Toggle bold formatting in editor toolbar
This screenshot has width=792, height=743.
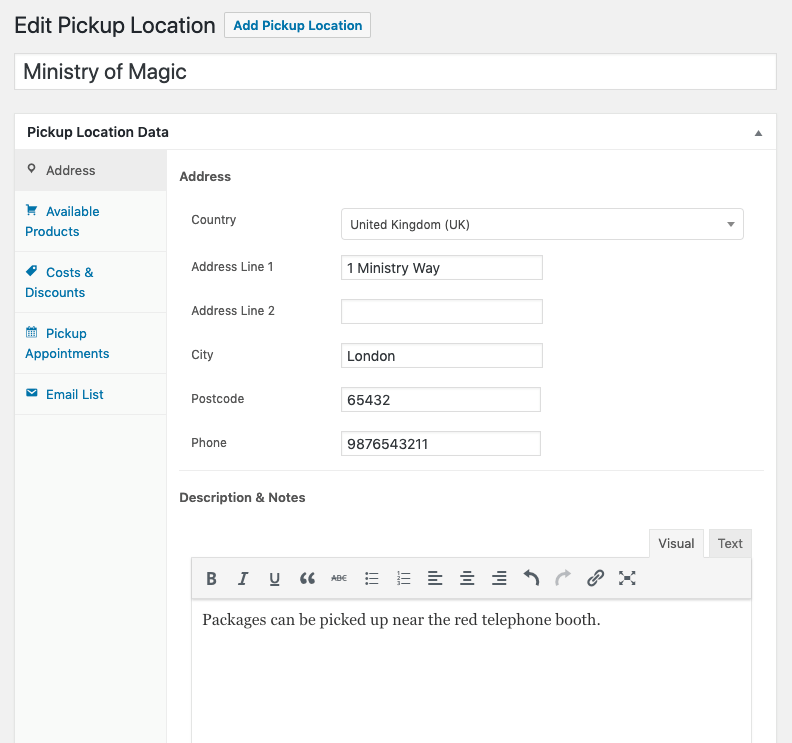click(211, 578)
